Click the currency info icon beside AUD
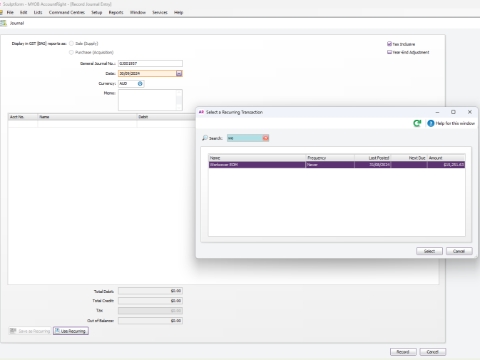Viewport: 480px width, 360px height. [140, 84]
